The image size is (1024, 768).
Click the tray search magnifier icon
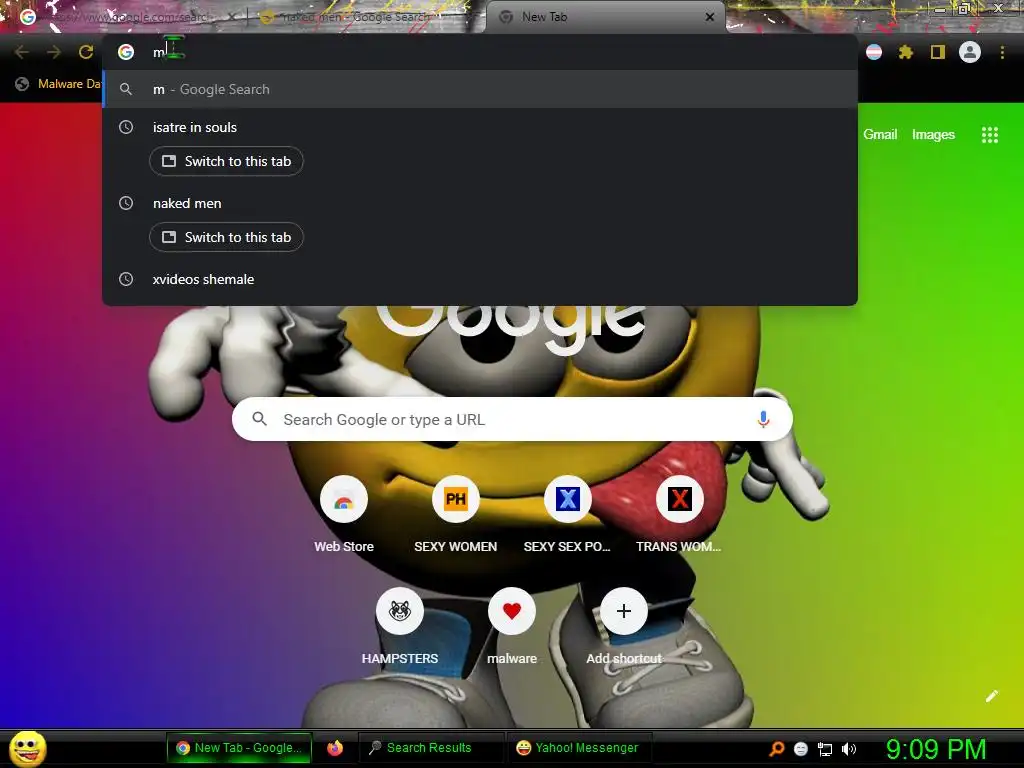click(776, 748)
